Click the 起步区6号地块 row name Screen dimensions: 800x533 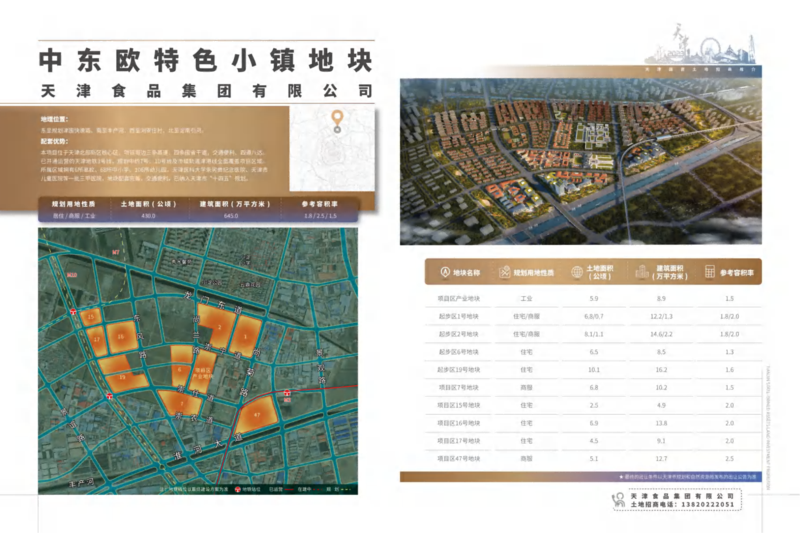tap(458, 352)
